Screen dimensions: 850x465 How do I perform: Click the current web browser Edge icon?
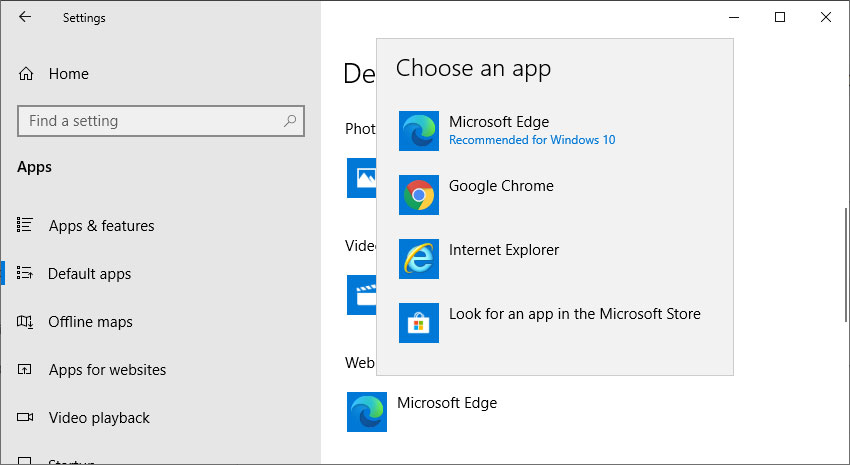(366, 412)
